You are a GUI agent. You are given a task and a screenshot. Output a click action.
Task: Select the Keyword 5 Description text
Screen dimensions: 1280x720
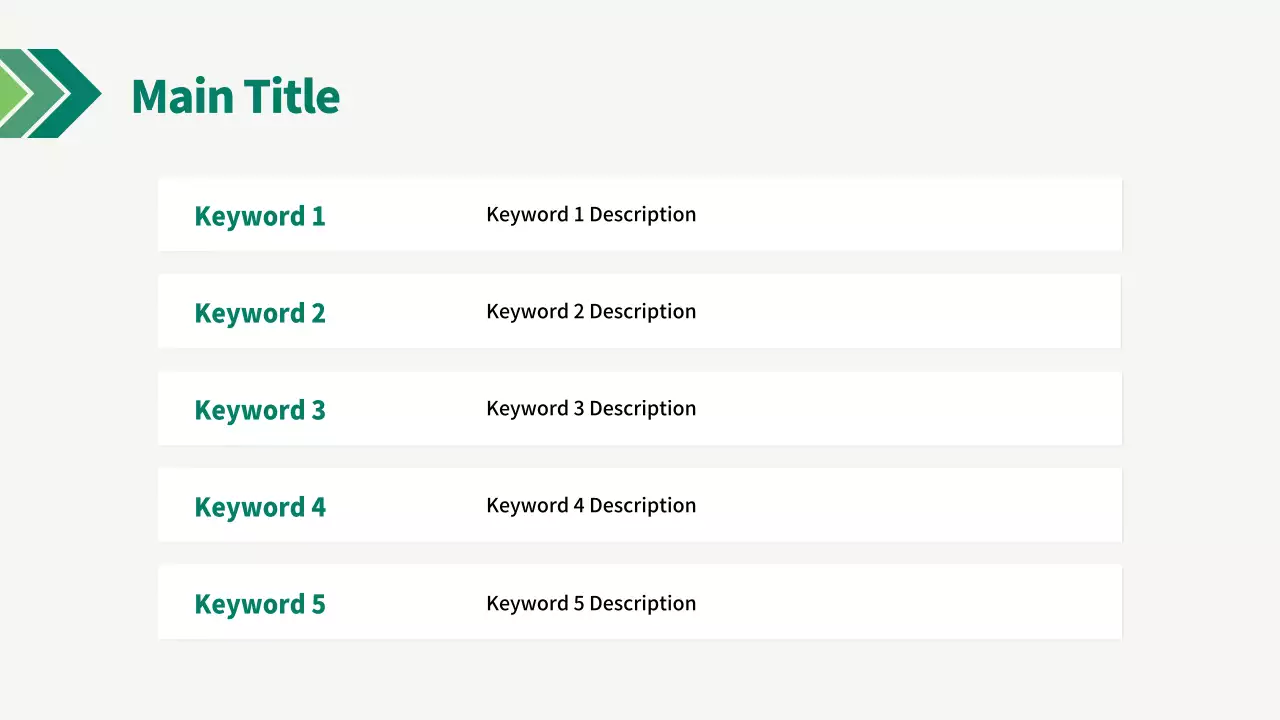pos(591,603)
